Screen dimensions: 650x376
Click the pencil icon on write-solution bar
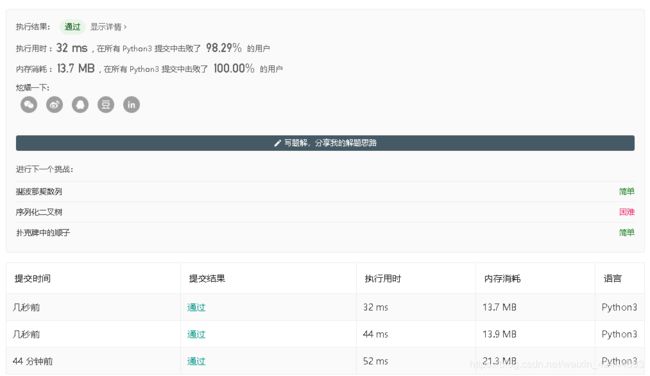point(277,143)
